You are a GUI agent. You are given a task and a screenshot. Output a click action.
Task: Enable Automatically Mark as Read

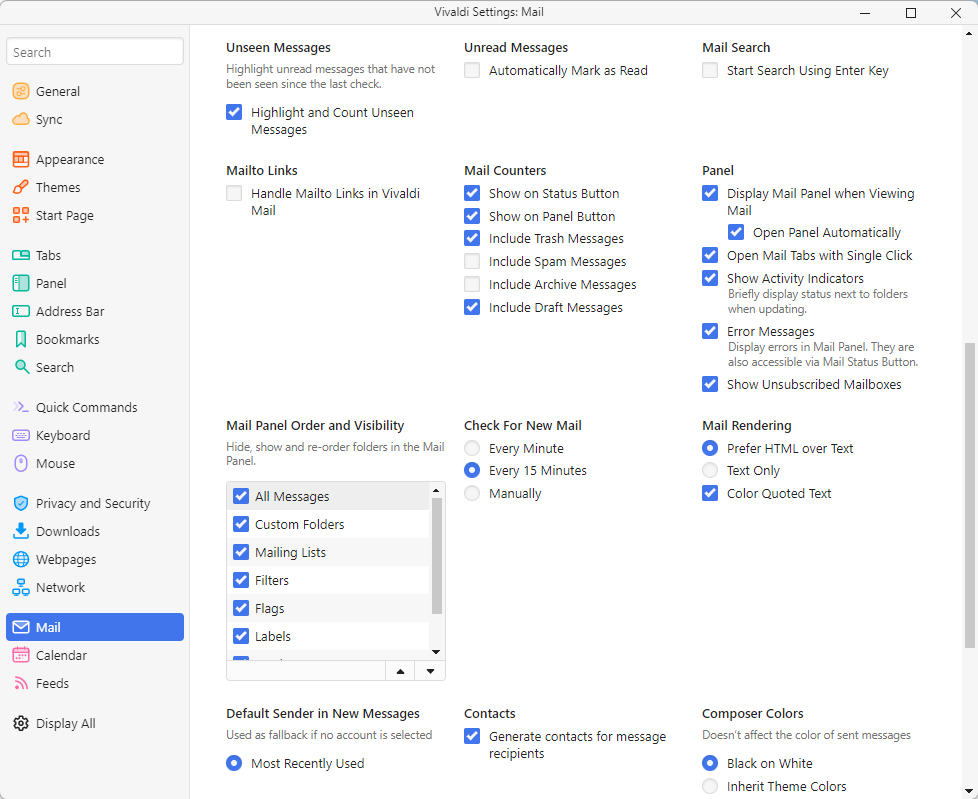[472, 70]
